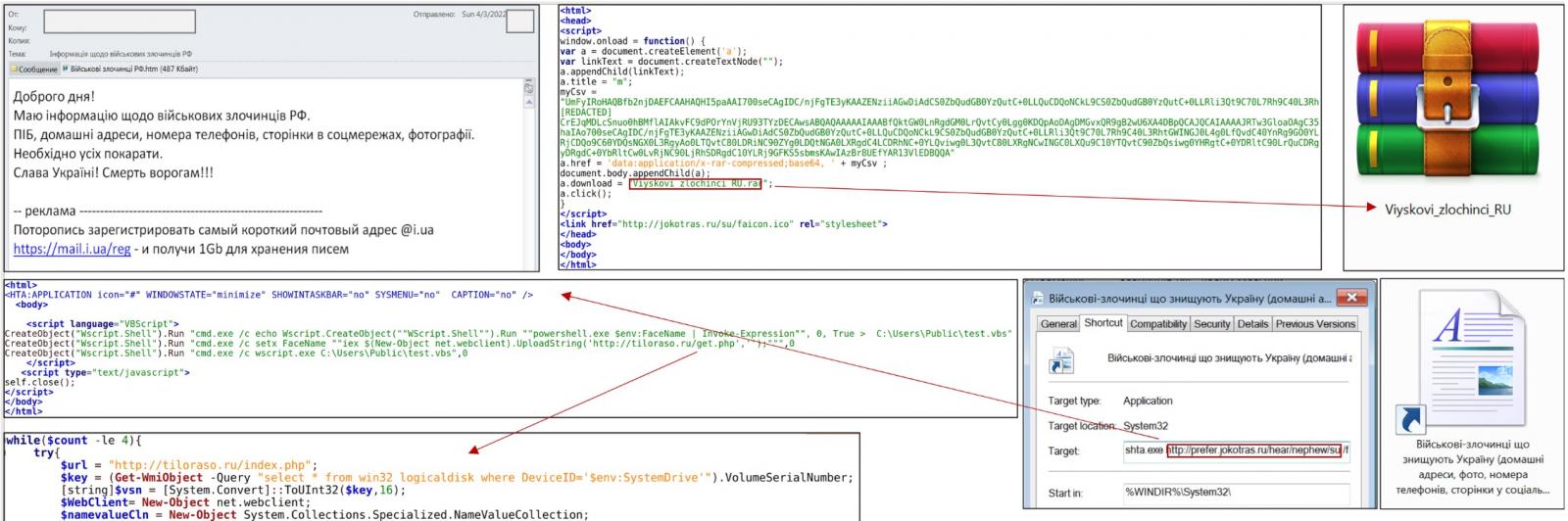Screen dimensions: 1568x521
Task: Click 'Target type: Application' value
Action: tap(1148, 401)
